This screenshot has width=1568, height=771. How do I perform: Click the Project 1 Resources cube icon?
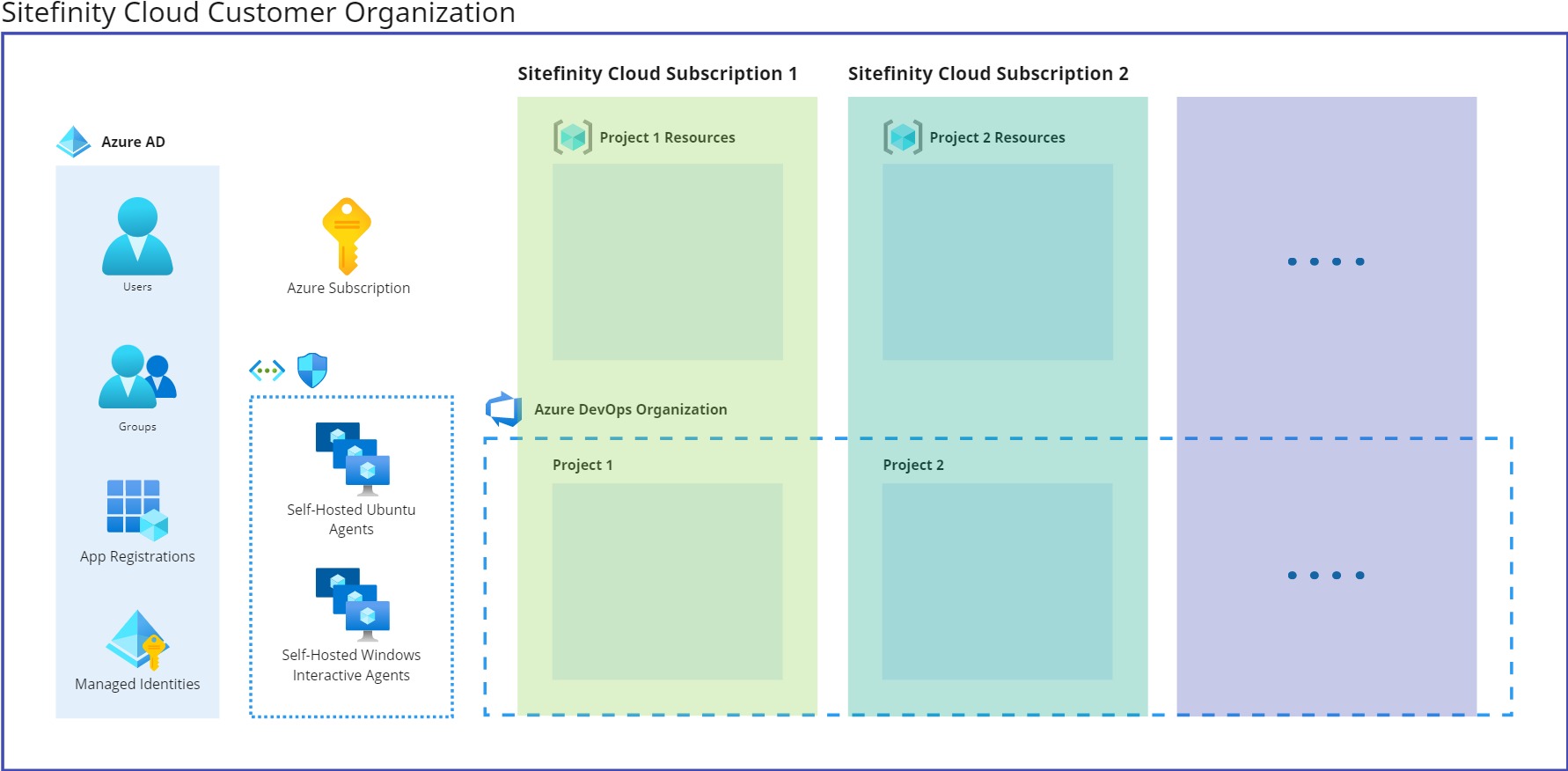[x=573, y=137]
